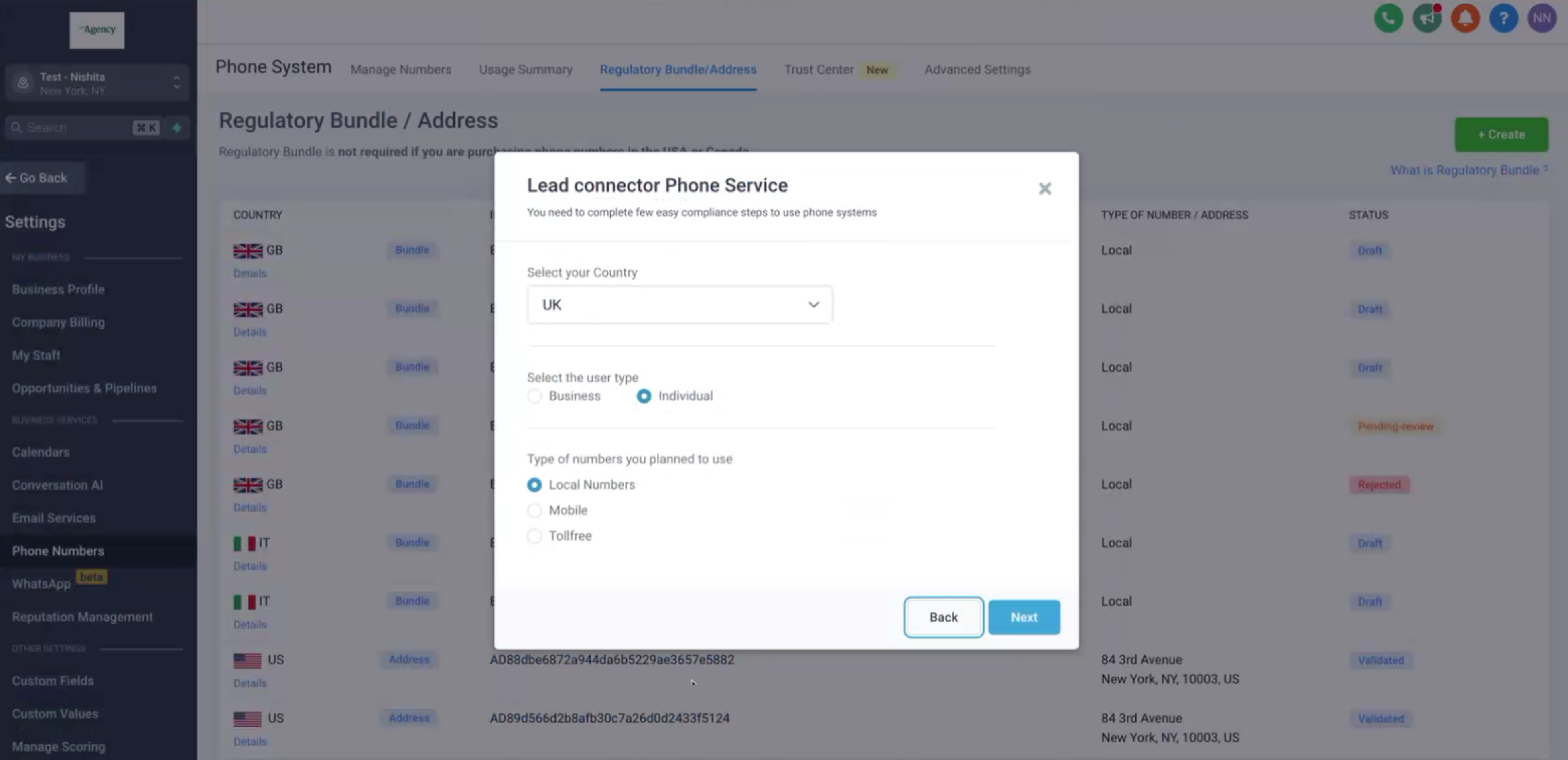Expand the country selector dropdown
The image size is (1568, 760).
[x=679, y=304]
